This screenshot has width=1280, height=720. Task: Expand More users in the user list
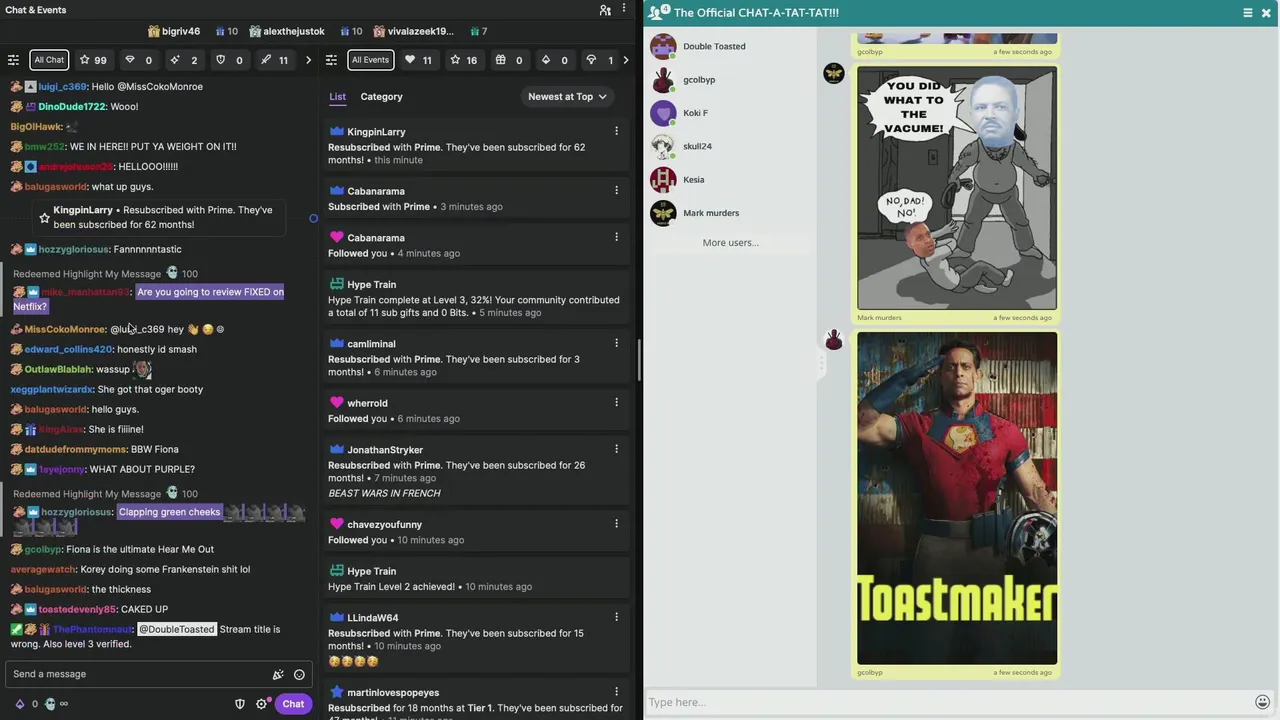tap(730, 243)
